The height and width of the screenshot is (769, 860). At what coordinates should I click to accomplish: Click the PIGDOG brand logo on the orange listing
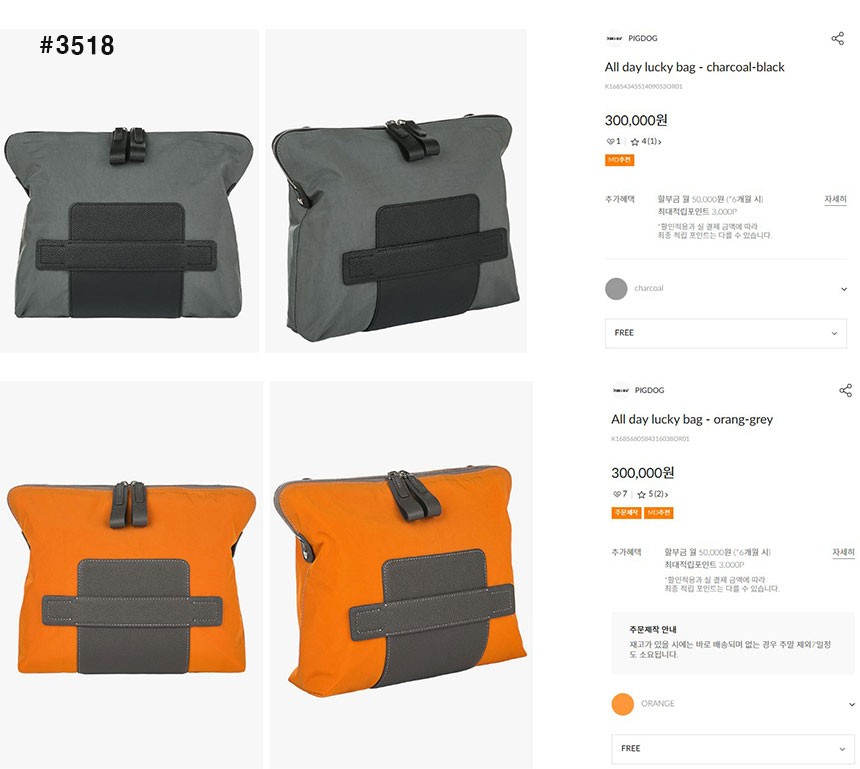tap(621, 391)
